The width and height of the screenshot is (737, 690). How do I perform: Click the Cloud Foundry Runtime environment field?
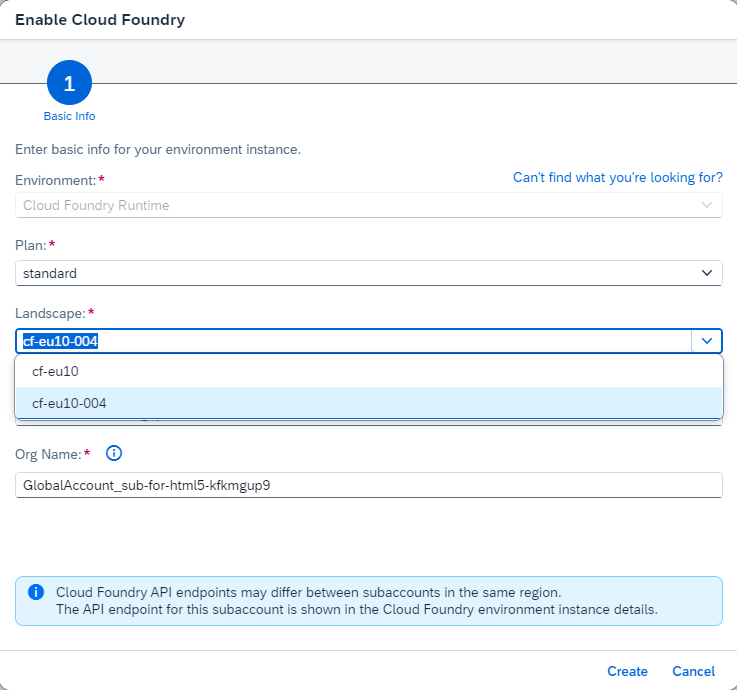369,205
